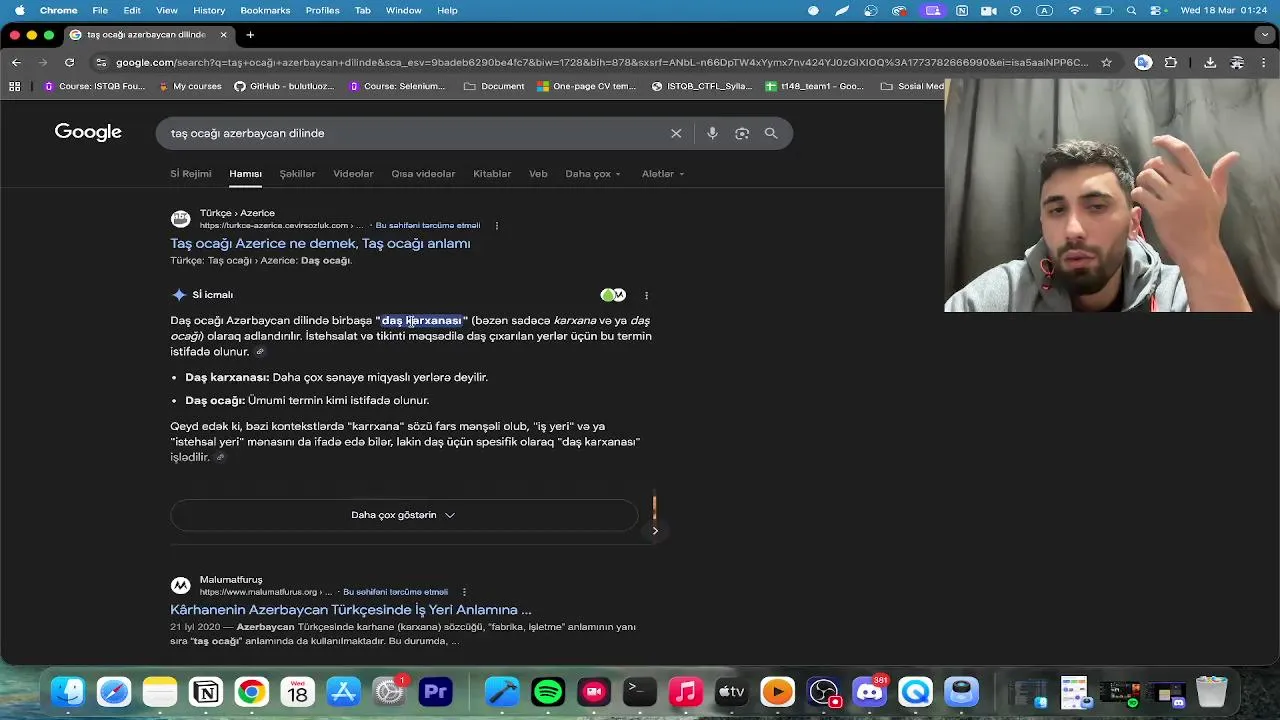Open Chrome downloads icon
The width and height of the screenshot is (1280, 720).
(x=1210, y=62)
